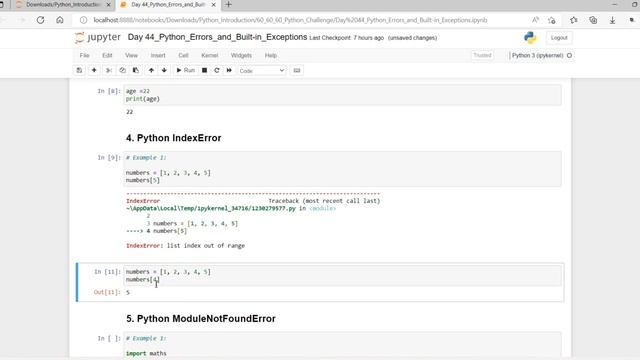The width and height of the screenshot is (640, 360).
Task: Run the selected cell
Action: coord(185,70)
